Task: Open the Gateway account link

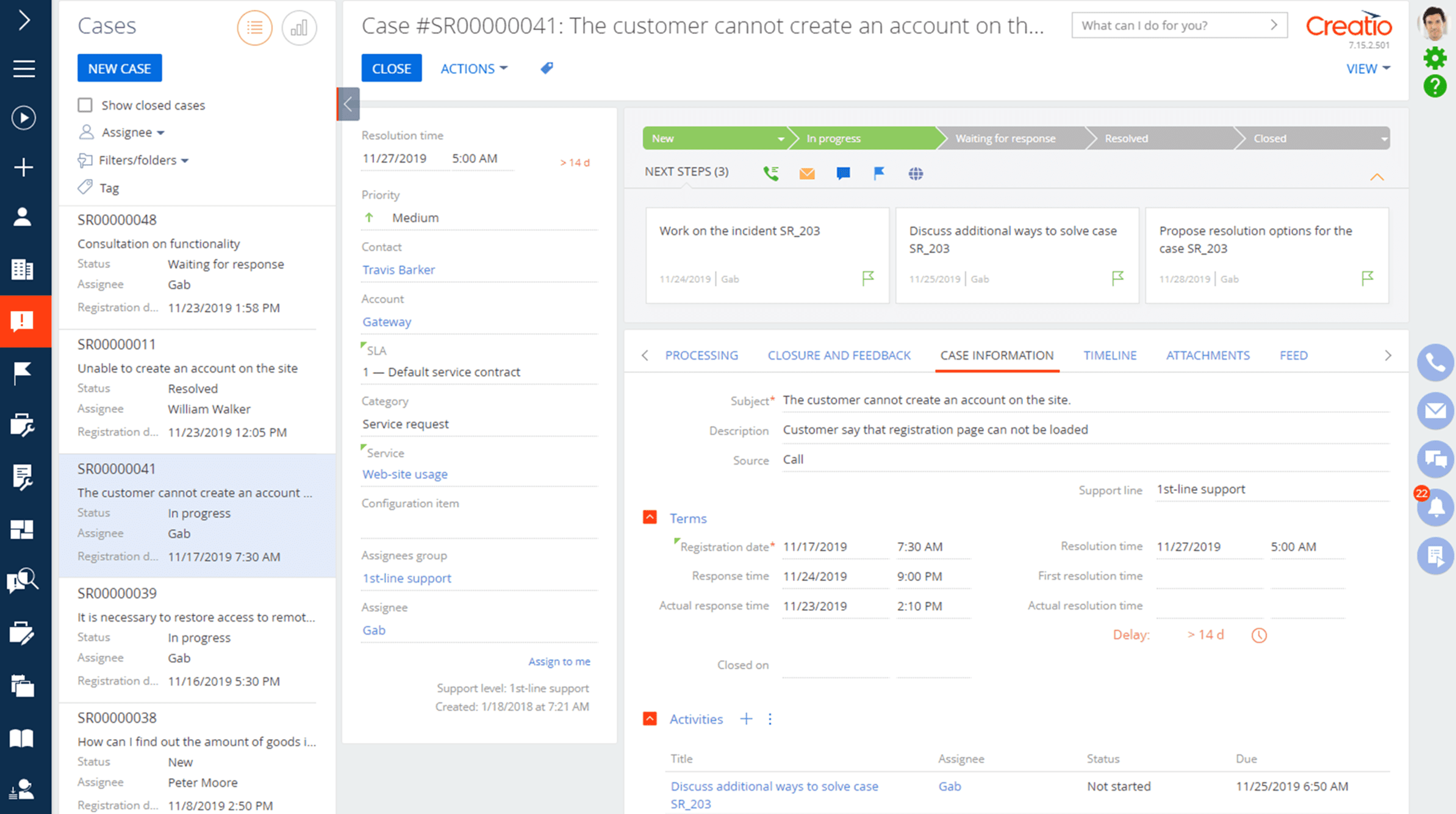Action: coord(387,321)
